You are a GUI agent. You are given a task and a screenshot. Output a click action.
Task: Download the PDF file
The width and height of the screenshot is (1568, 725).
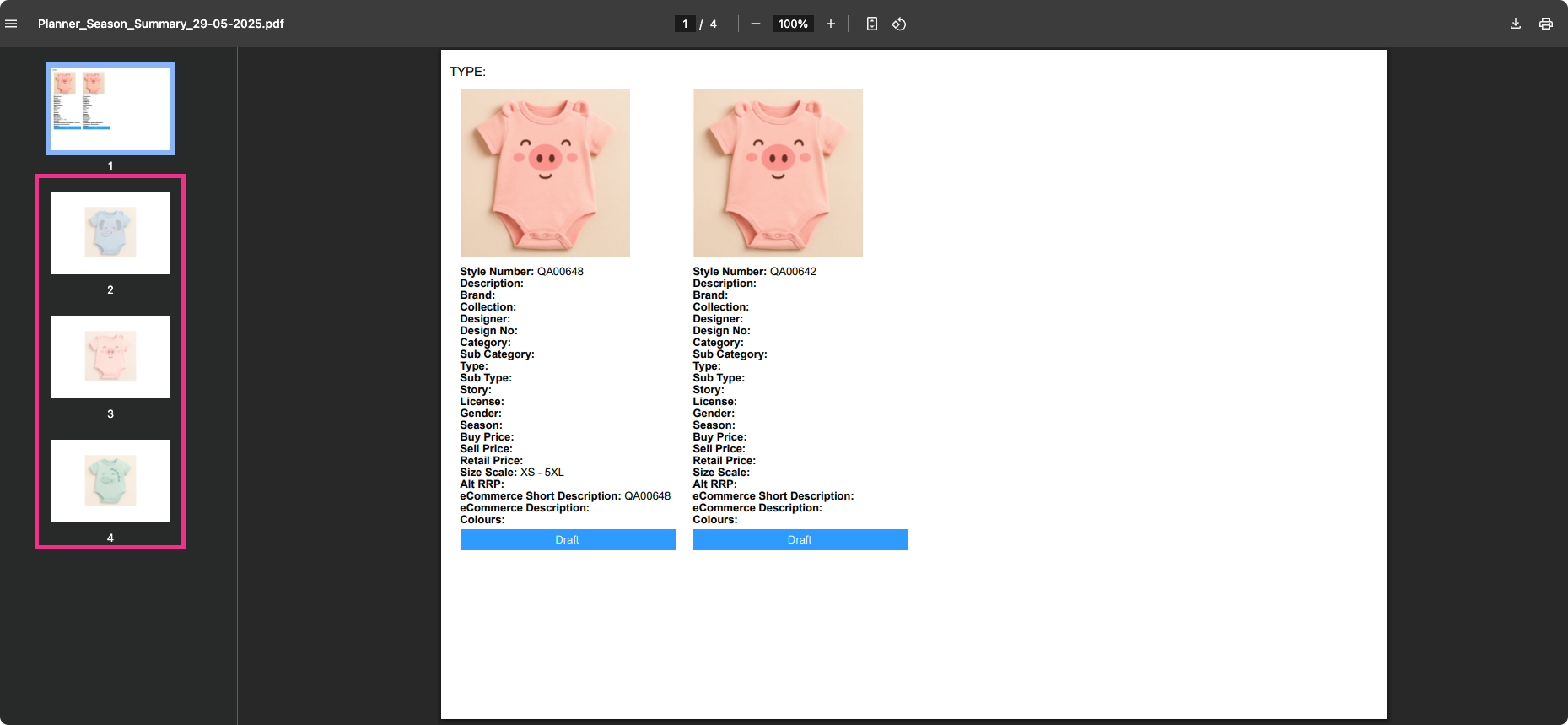pos(1516,24)
